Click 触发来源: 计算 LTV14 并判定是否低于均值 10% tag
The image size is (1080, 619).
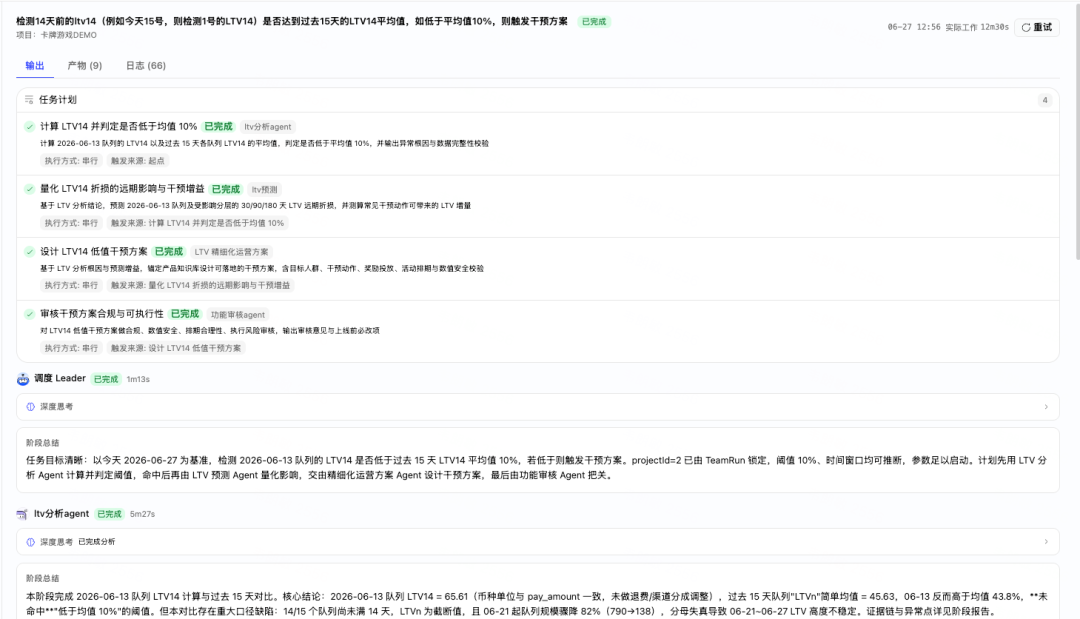click(x=197, y=223)
